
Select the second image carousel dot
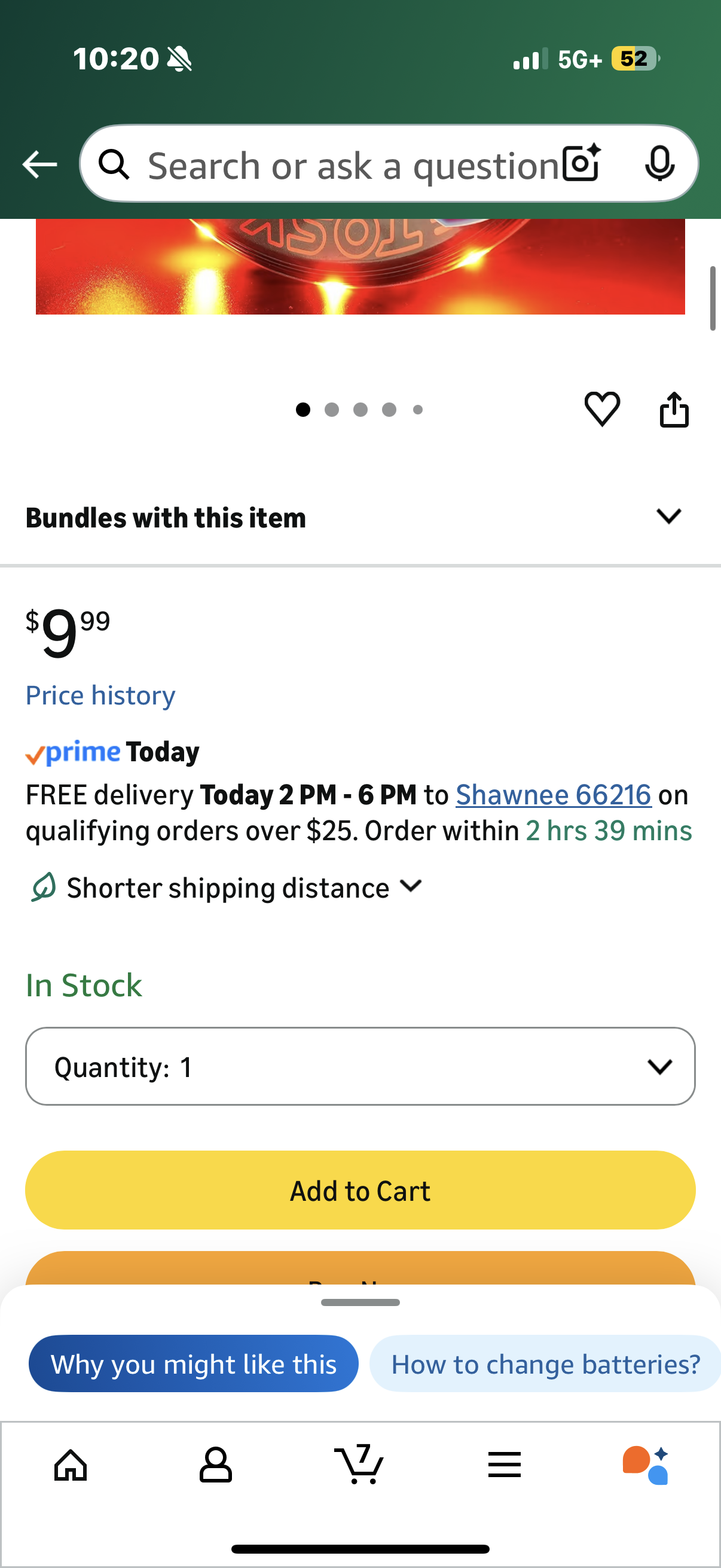[x=332, y=410]
